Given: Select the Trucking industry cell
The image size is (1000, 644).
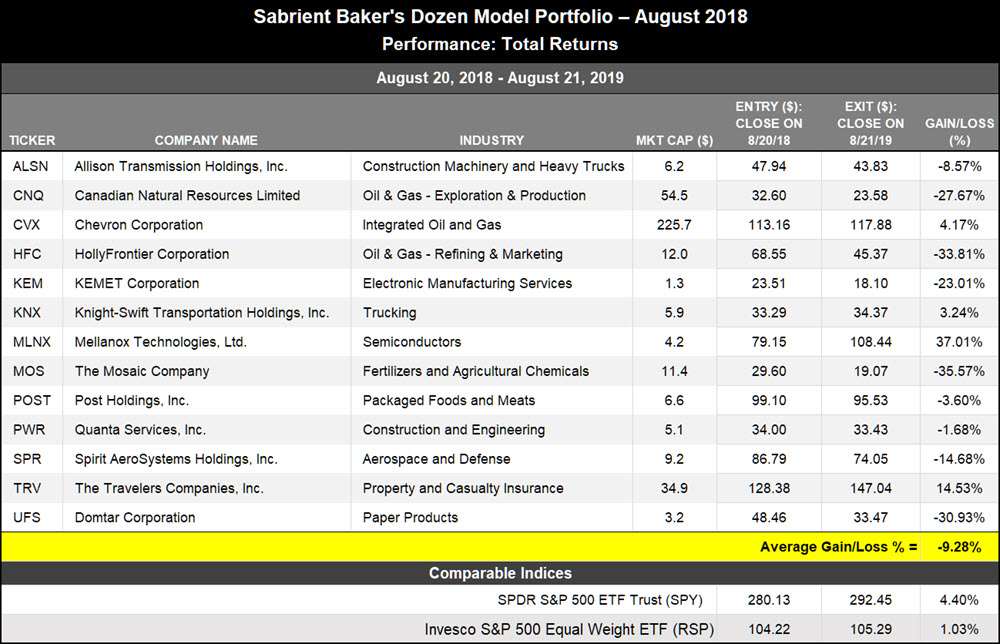Looking at the screenshot, I should (389, 313).
